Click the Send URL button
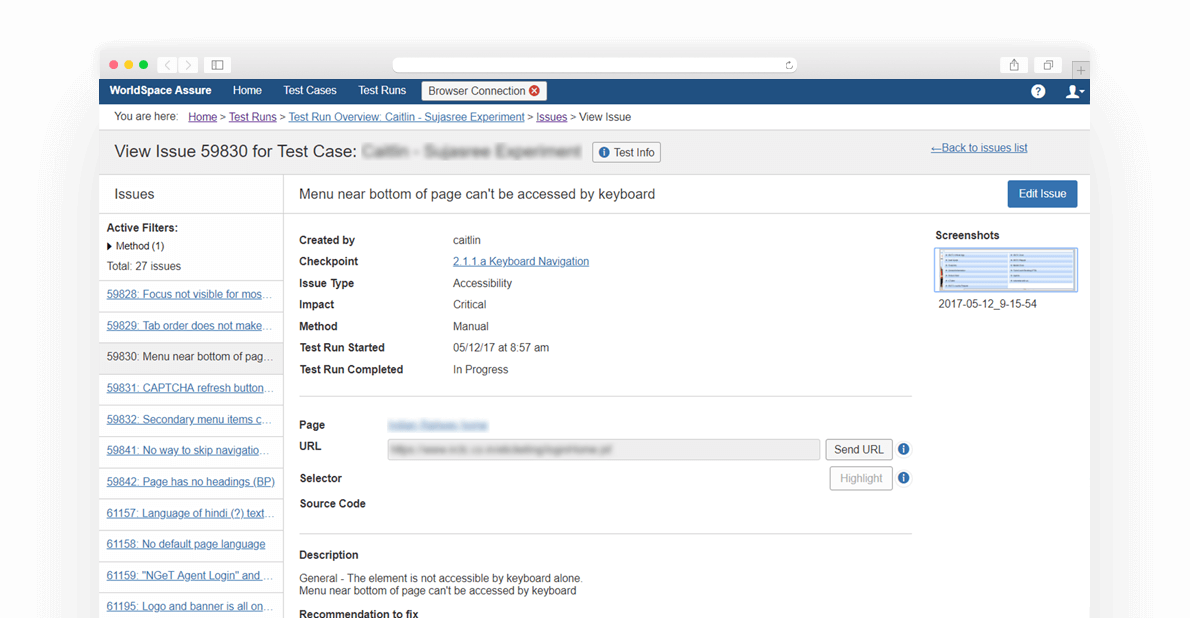This screenshot has height=618, width=1190. (858, 449)
